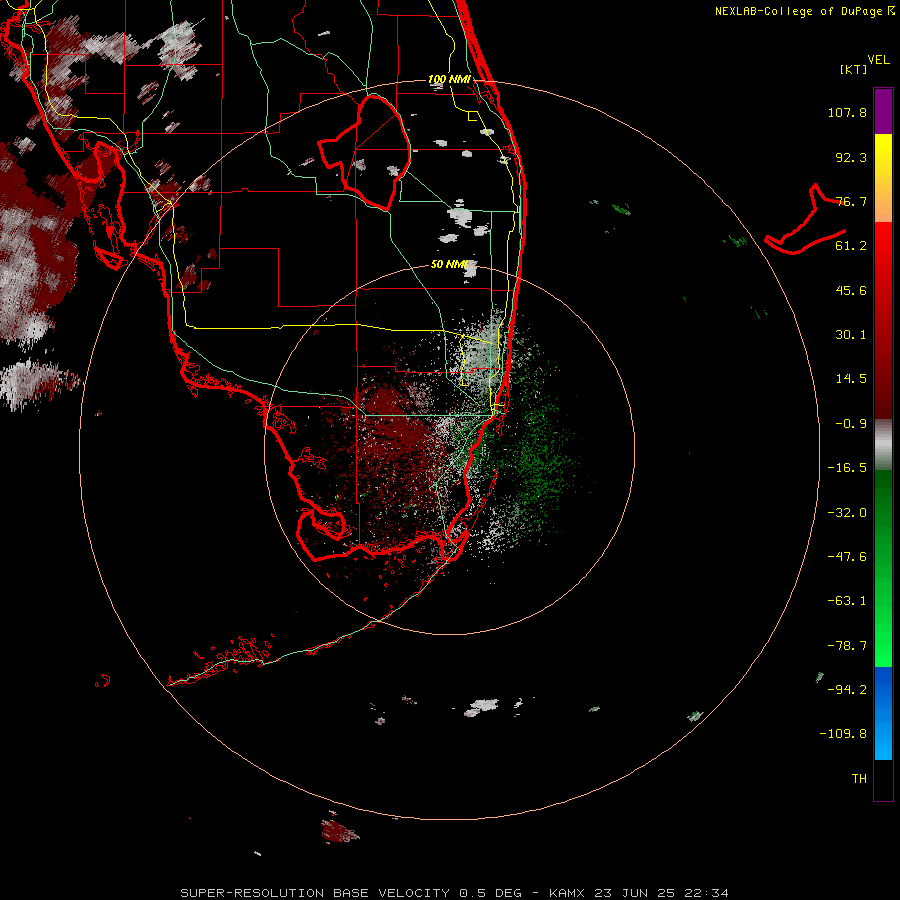Click the -78.7 value on the velocity scale
Screen dimensions: 900x900
tap(847, 646)
